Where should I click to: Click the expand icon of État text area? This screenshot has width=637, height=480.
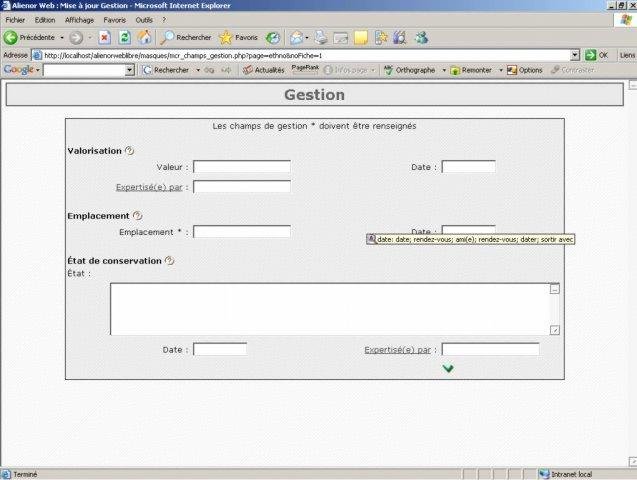click(555, 330)
